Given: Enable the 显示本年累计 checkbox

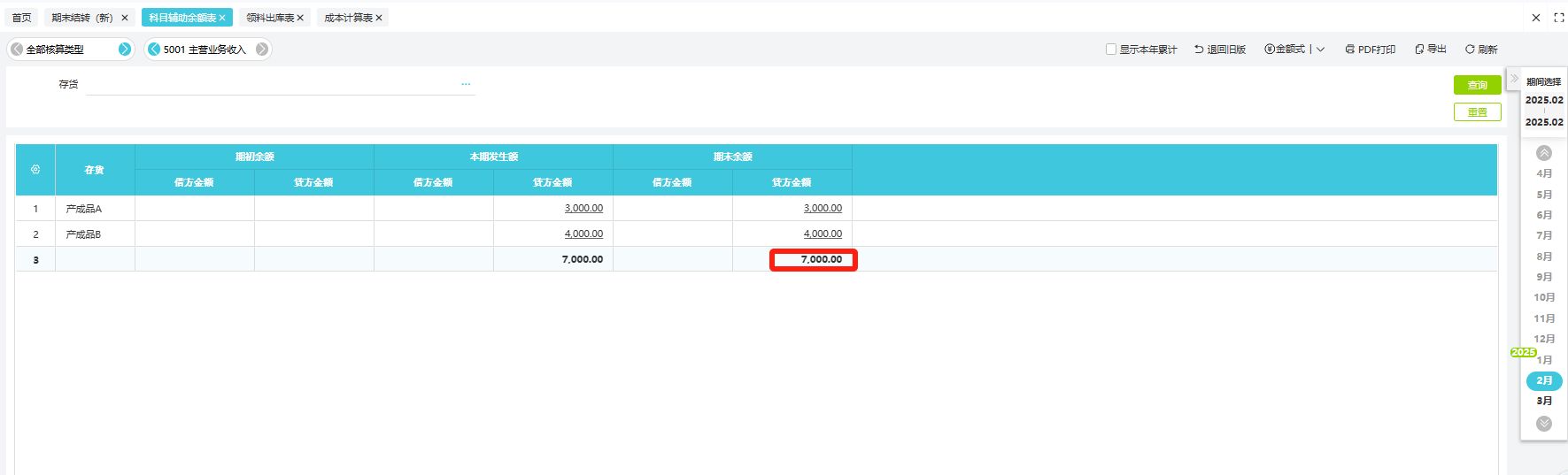Looking at the screenshot, I should point(1111,50).
